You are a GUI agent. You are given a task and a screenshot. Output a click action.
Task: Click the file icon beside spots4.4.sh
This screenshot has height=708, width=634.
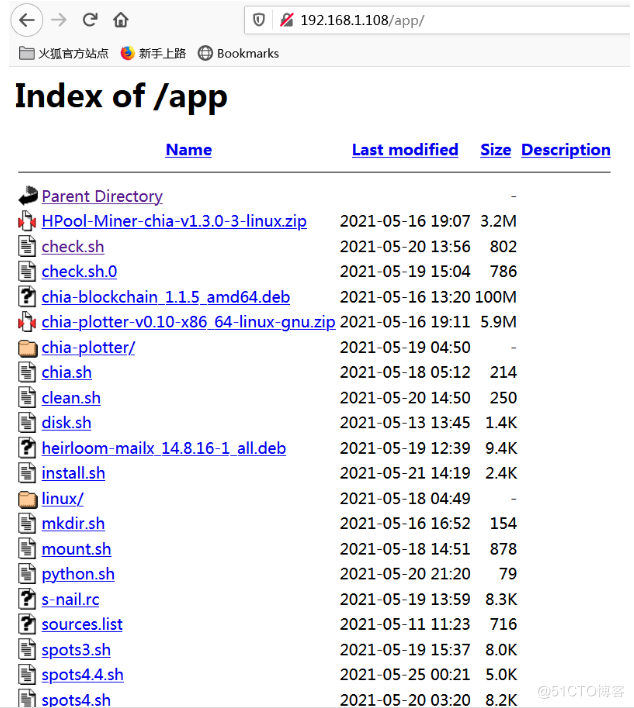pos(27,674)
